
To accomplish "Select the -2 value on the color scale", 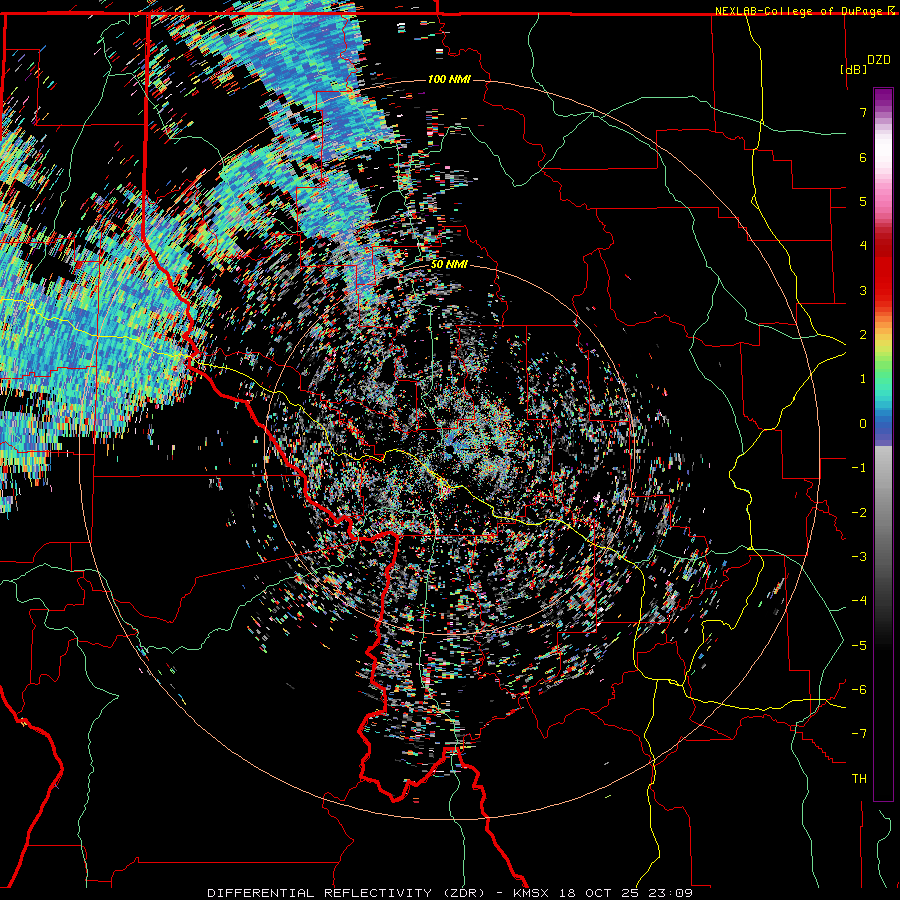I will coord(859,513).
